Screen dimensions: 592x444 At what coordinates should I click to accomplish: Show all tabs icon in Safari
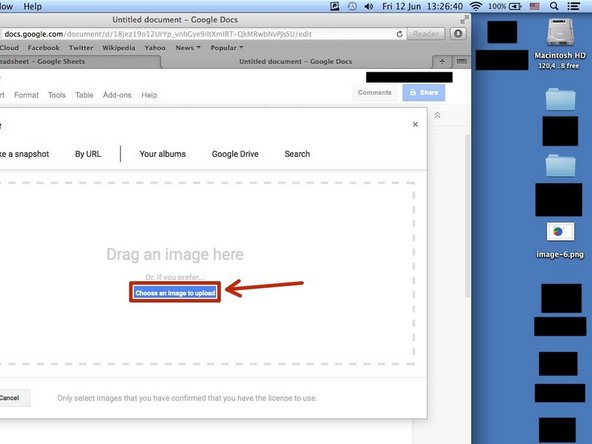pyautogui.click(x=461, y=62)
